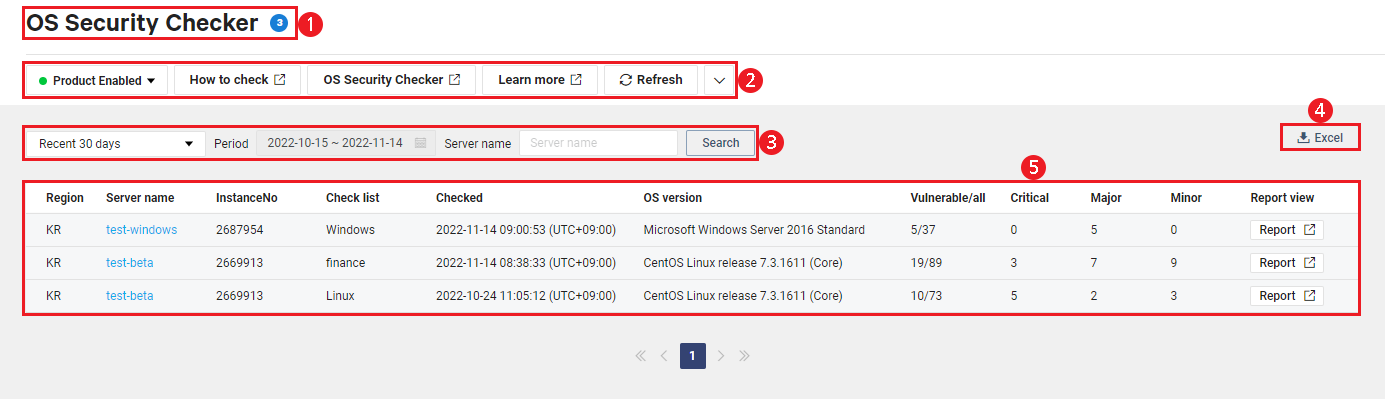The image size is (1385, 399).
Task: Click the Search button
Action: click(x=720, y=143)
